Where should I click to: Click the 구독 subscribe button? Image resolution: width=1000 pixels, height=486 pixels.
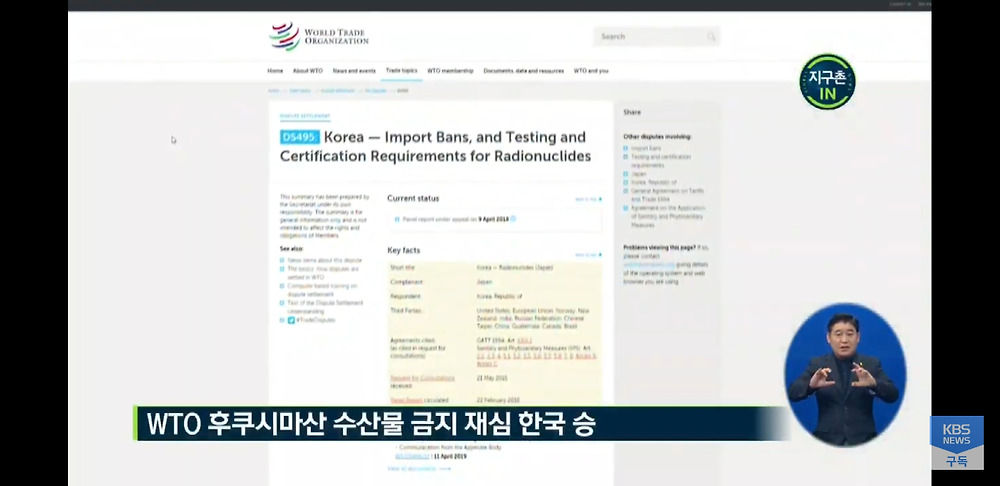pyautogui.click(x=956, y=461)
